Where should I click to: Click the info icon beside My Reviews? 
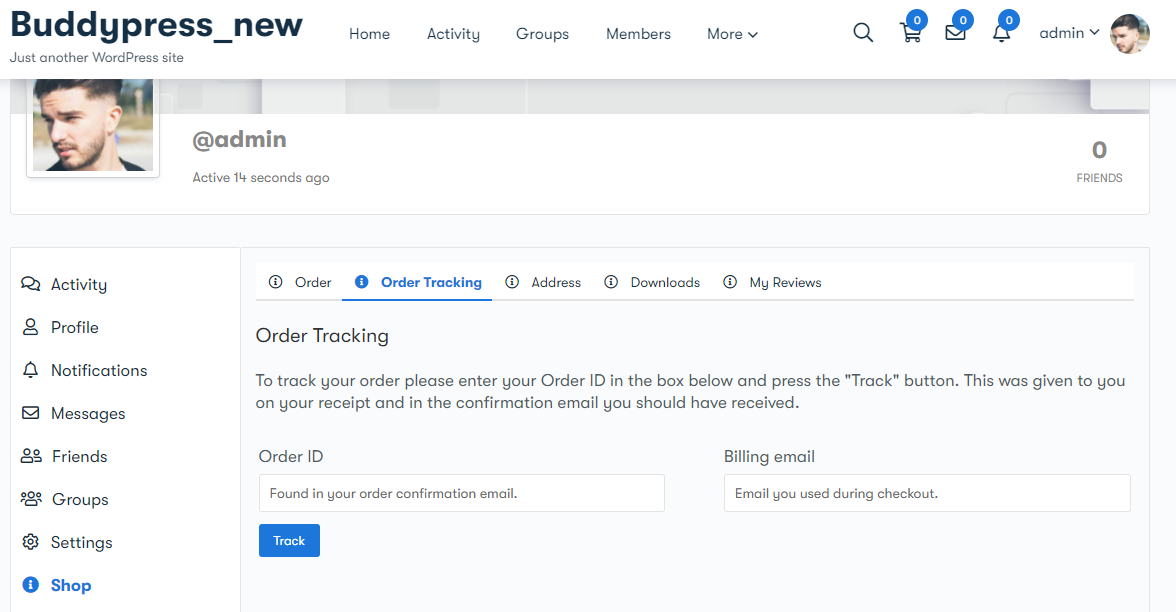click(730, 282)
